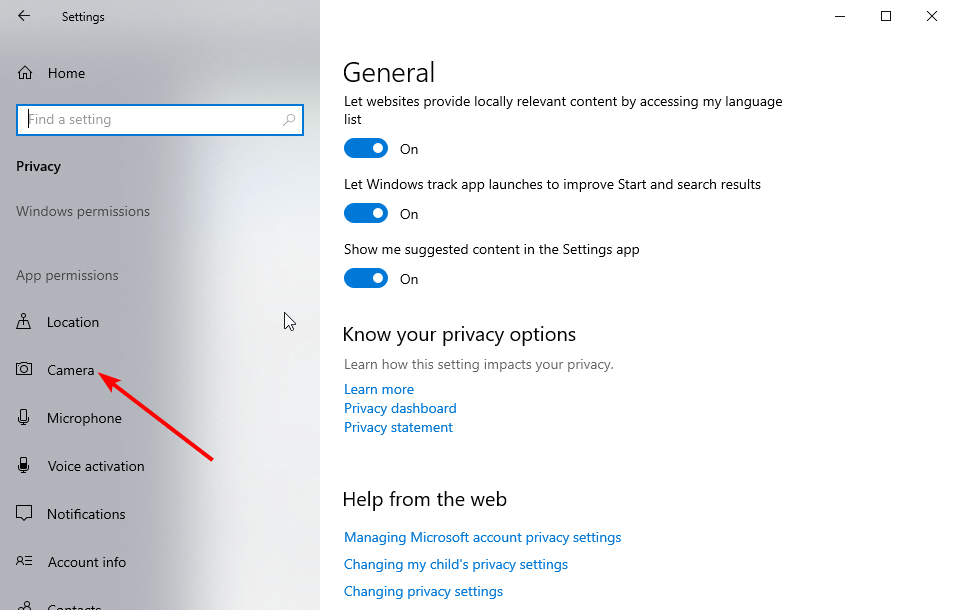This screenshot has width=955, height=610.
Task: Click the Notifications icon in sidebar
Action: click(25, 514)
